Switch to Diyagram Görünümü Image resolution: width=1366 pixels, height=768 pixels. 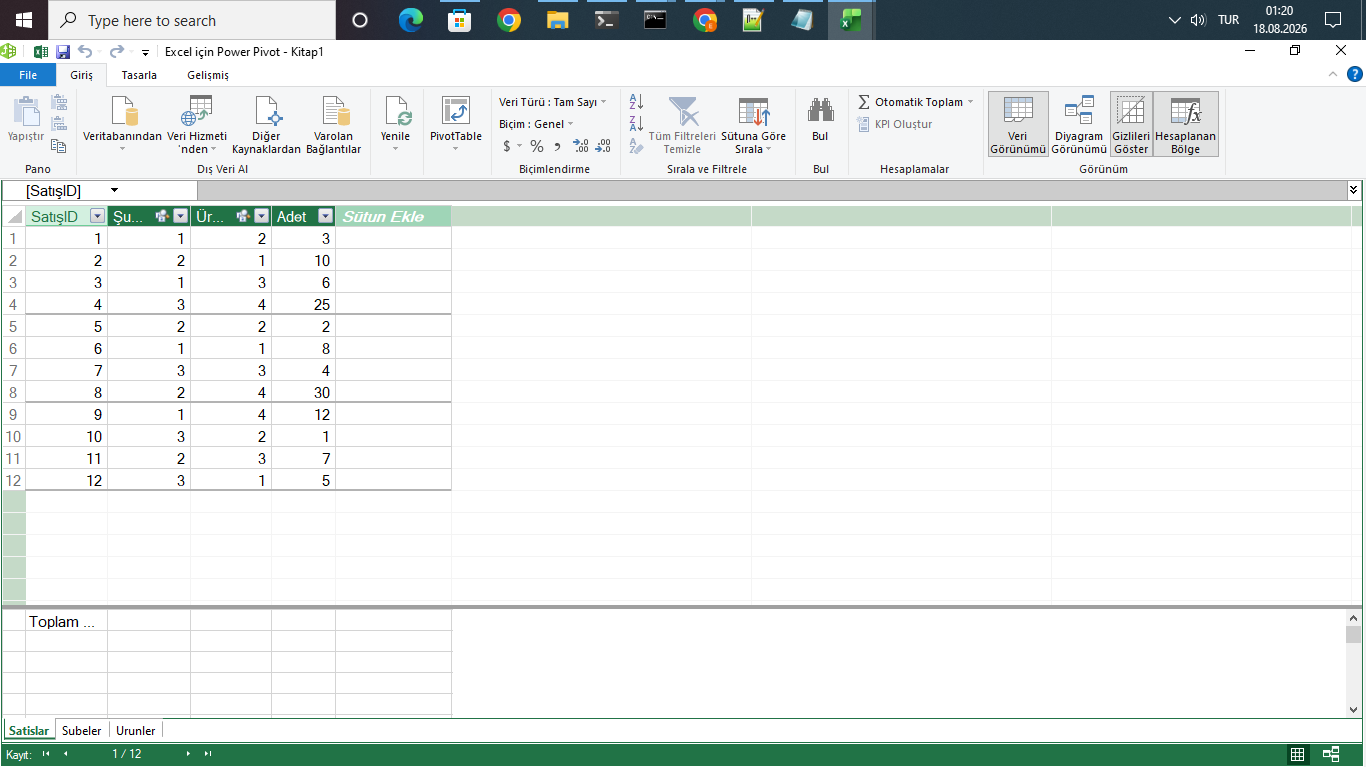pyautogui.click(x=1079, y=125)
